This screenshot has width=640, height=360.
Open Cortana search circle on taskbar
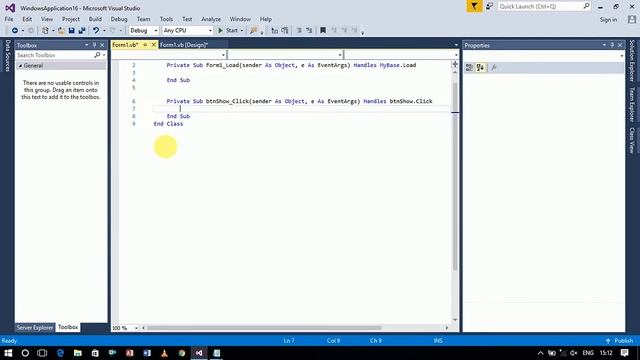25,353
